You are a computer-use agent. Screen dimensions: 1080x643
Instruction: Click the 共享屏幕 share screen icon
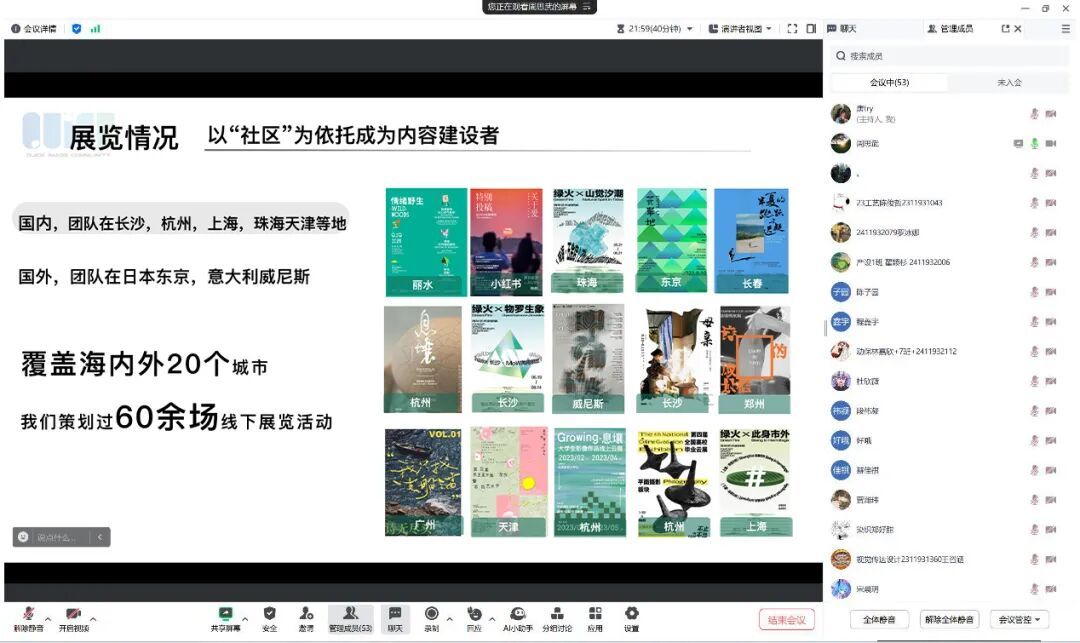(225, 614)
